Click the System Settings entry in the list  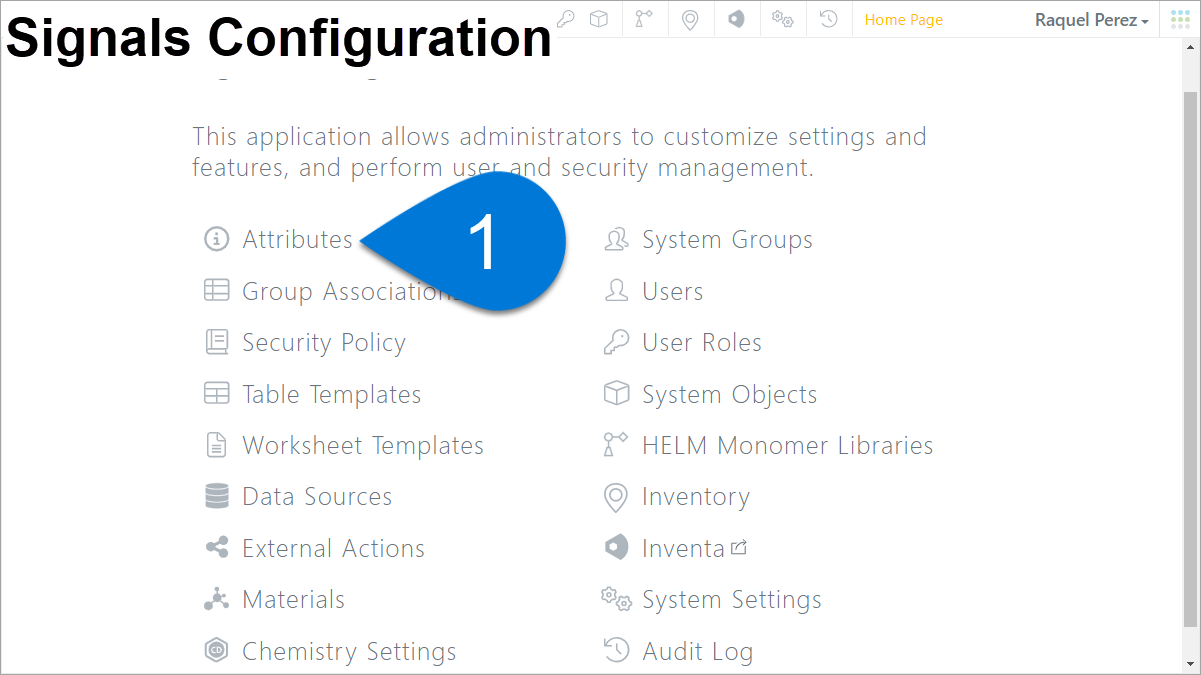click(x=732, y=600)
